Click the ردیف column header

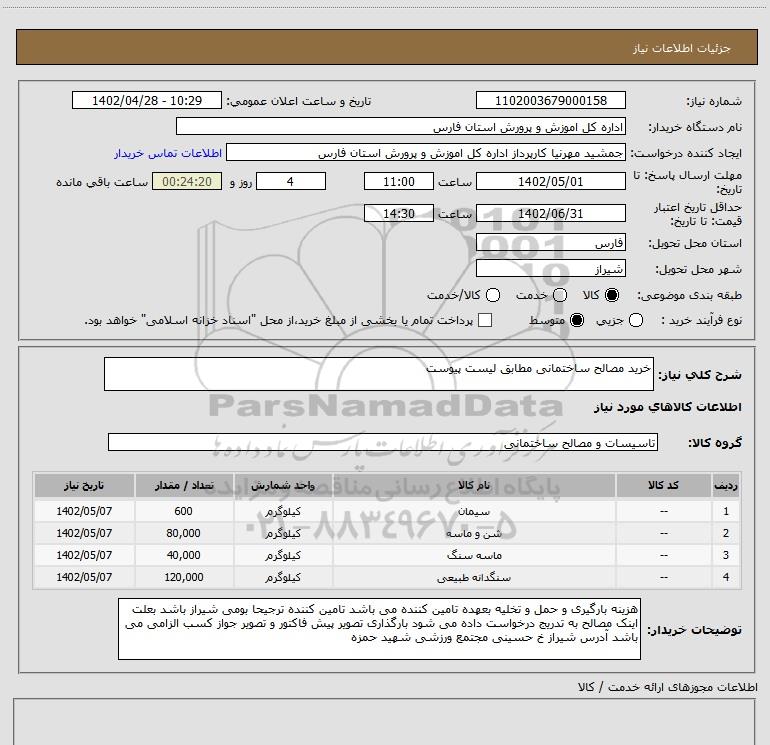726,486
